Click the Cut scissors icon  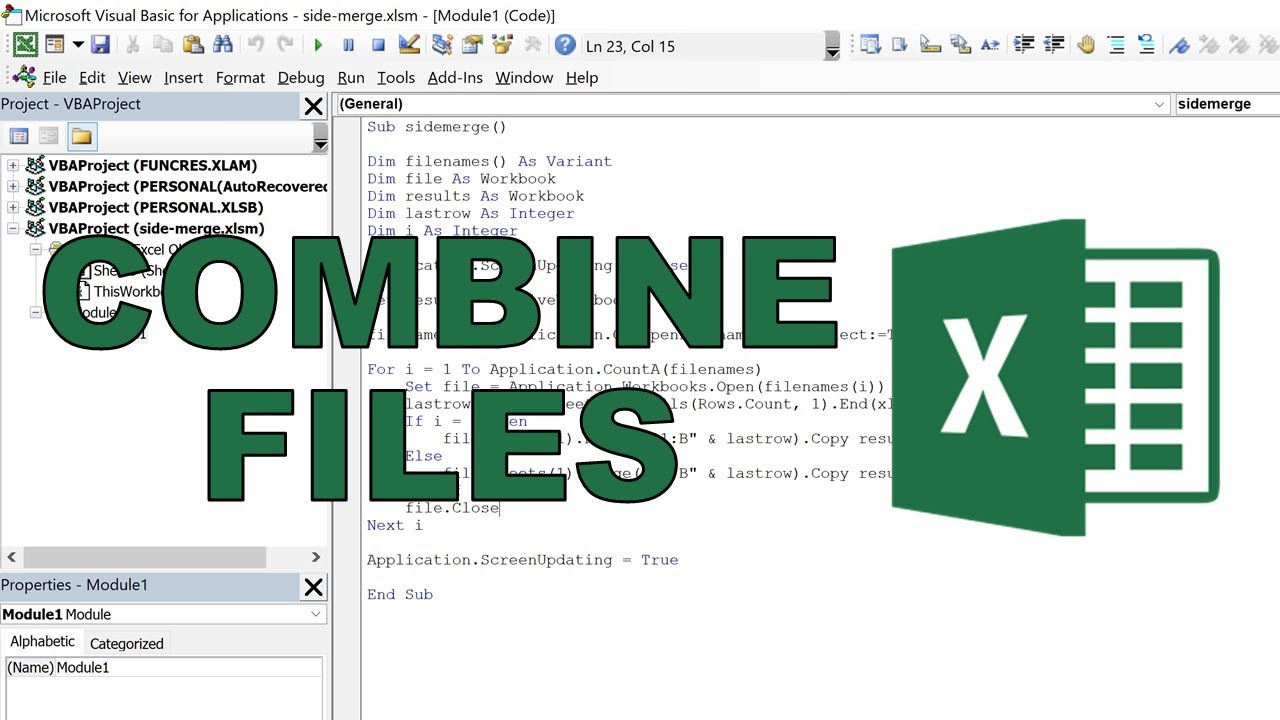coord(132,45)
